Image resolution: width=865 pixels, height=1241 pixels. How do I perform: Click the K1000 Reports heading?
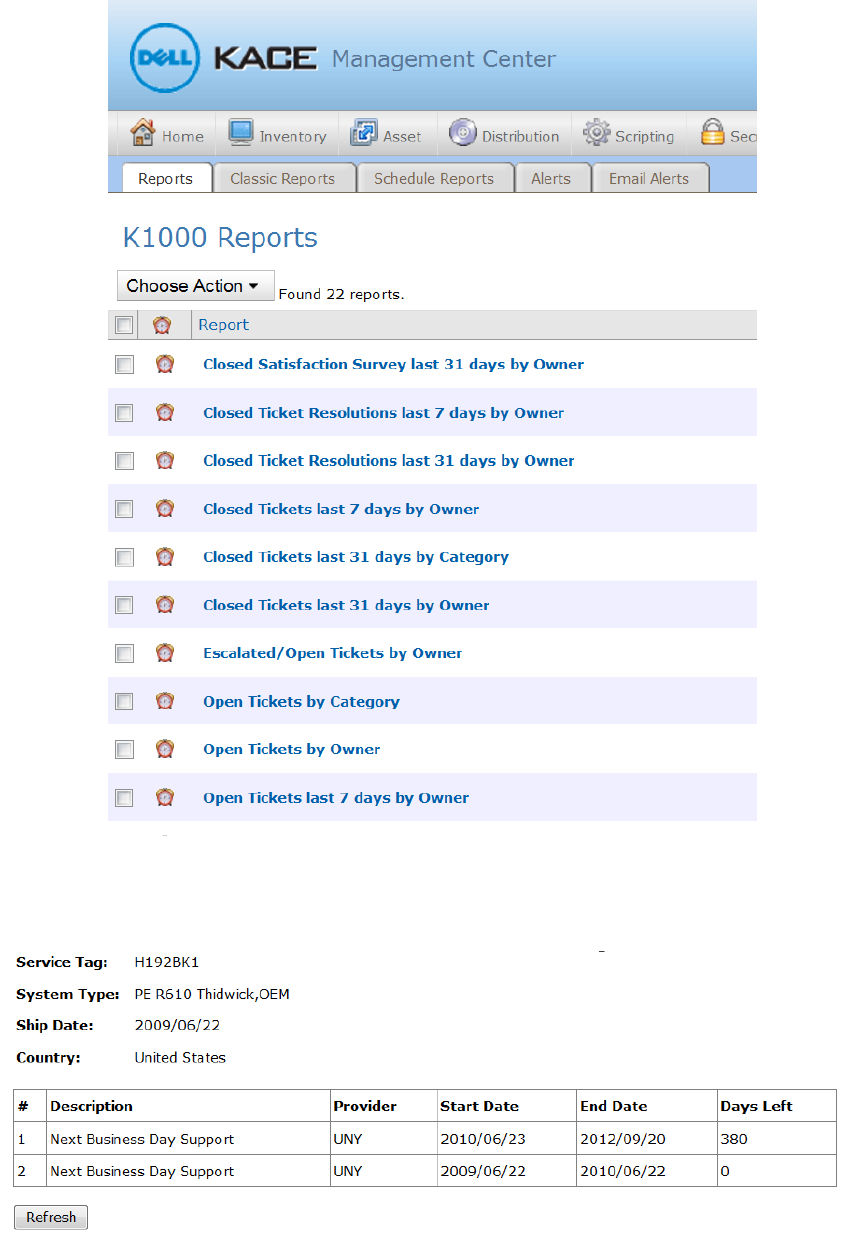pos(220,237)
